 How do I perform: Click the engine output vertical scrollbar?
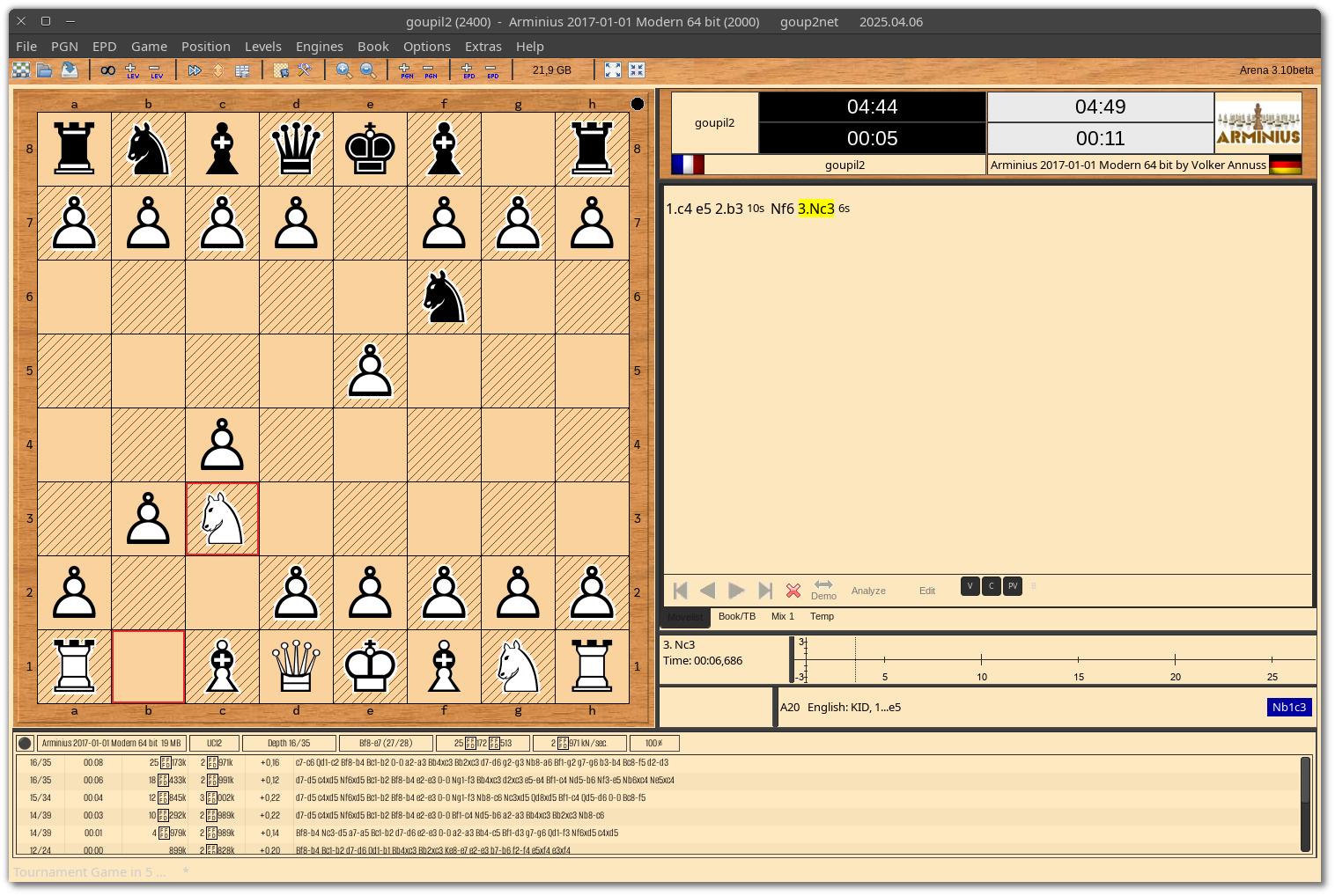click(x=1305, y=804)
